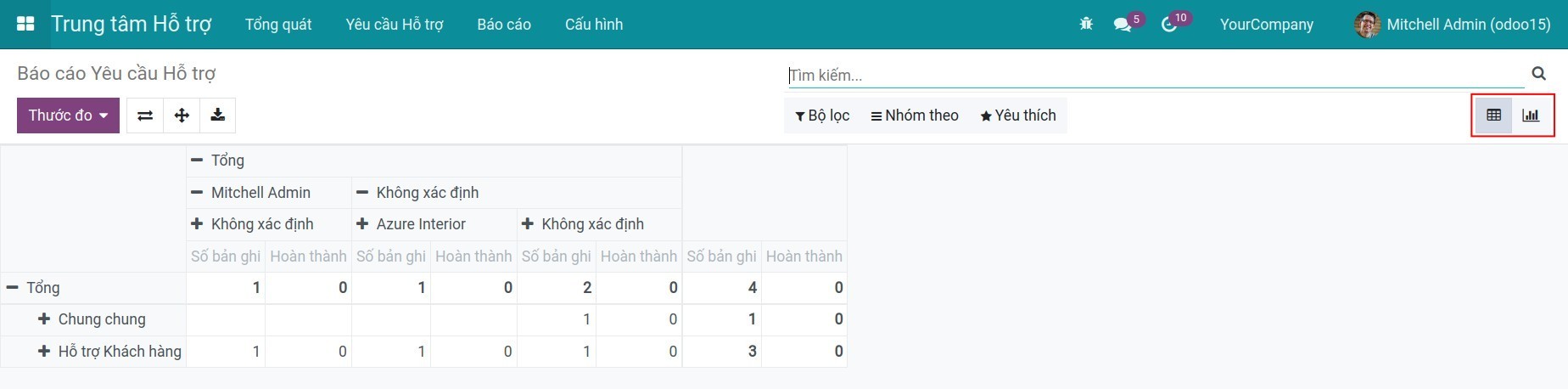Open the conversations message icon
This screenshot has width=1568, height=389.
click(x=1123, y=25)
